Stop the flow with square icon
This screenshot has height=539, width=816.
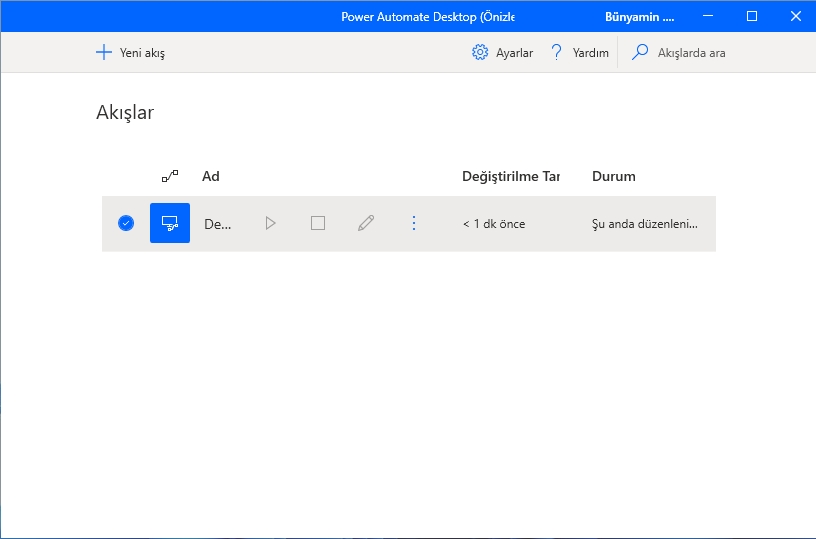pyautogui.click(x=318, y=223)
